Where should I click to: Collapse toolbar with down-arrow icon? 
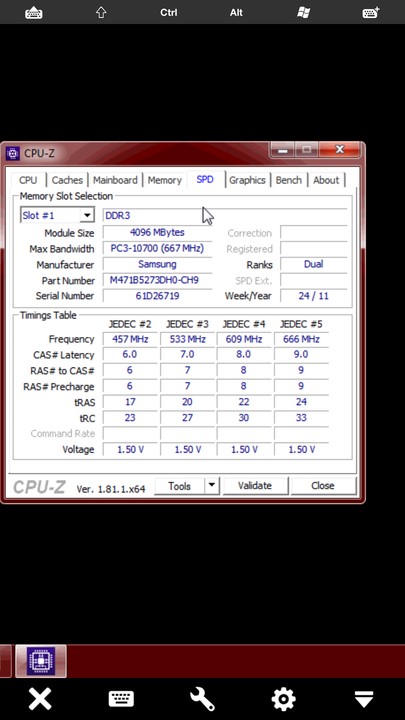pyautogui.click(x=364, y=699)
